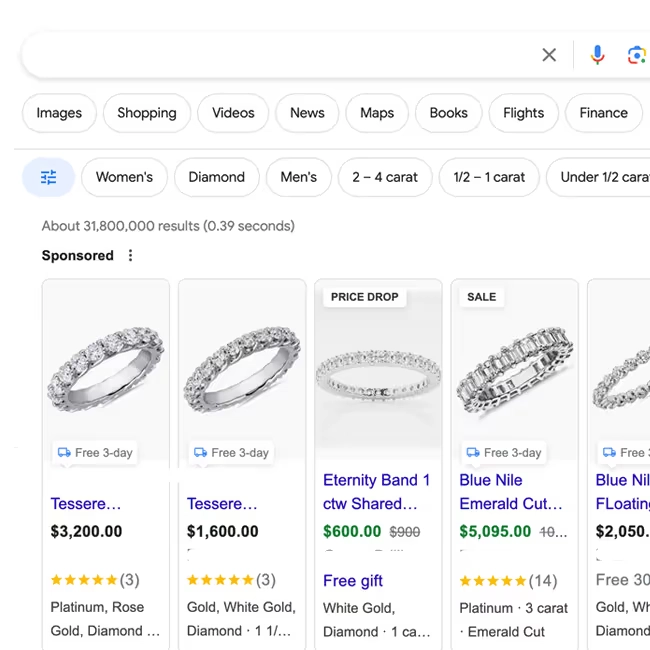This screenshot has height=650, width=650.
Task: Open the filter tools slider icon
Action: coord(49,177)
